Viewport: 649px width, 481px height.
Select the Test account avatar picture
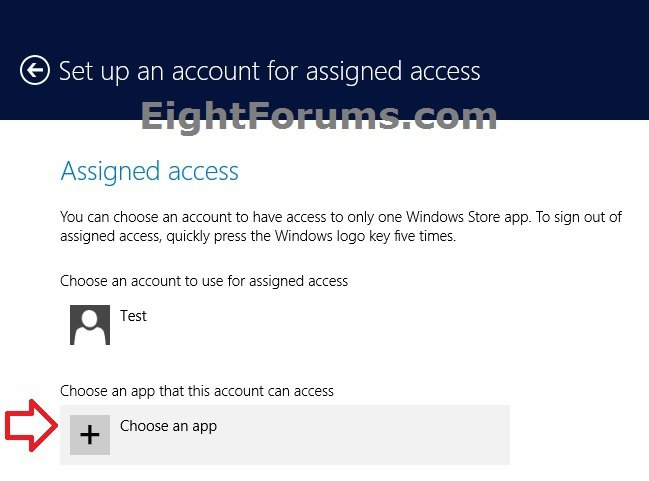(90, 325)
